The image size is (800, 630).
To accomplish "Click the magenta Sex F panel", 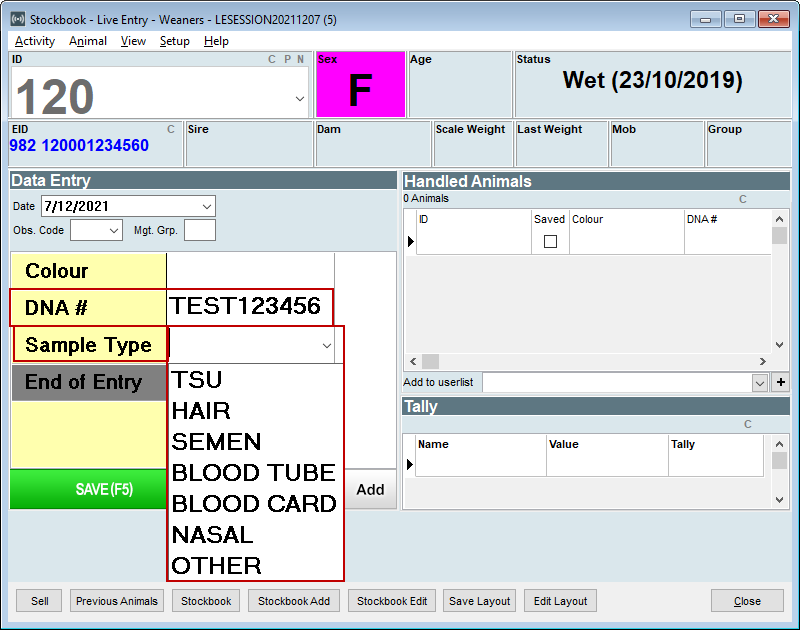I will (361, 84).
